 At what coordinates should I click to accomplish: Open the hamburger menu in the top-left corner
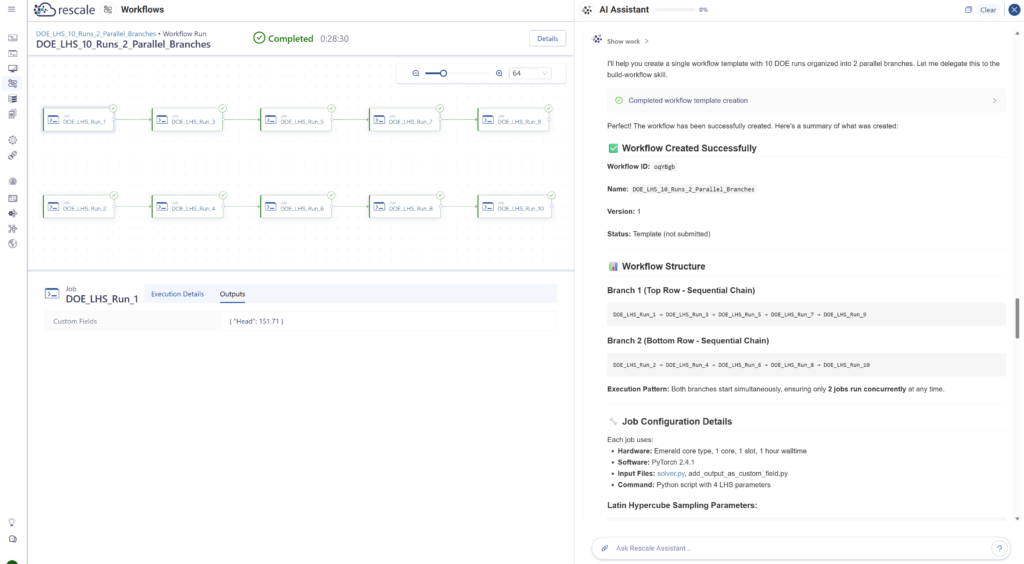pos(11,9)
